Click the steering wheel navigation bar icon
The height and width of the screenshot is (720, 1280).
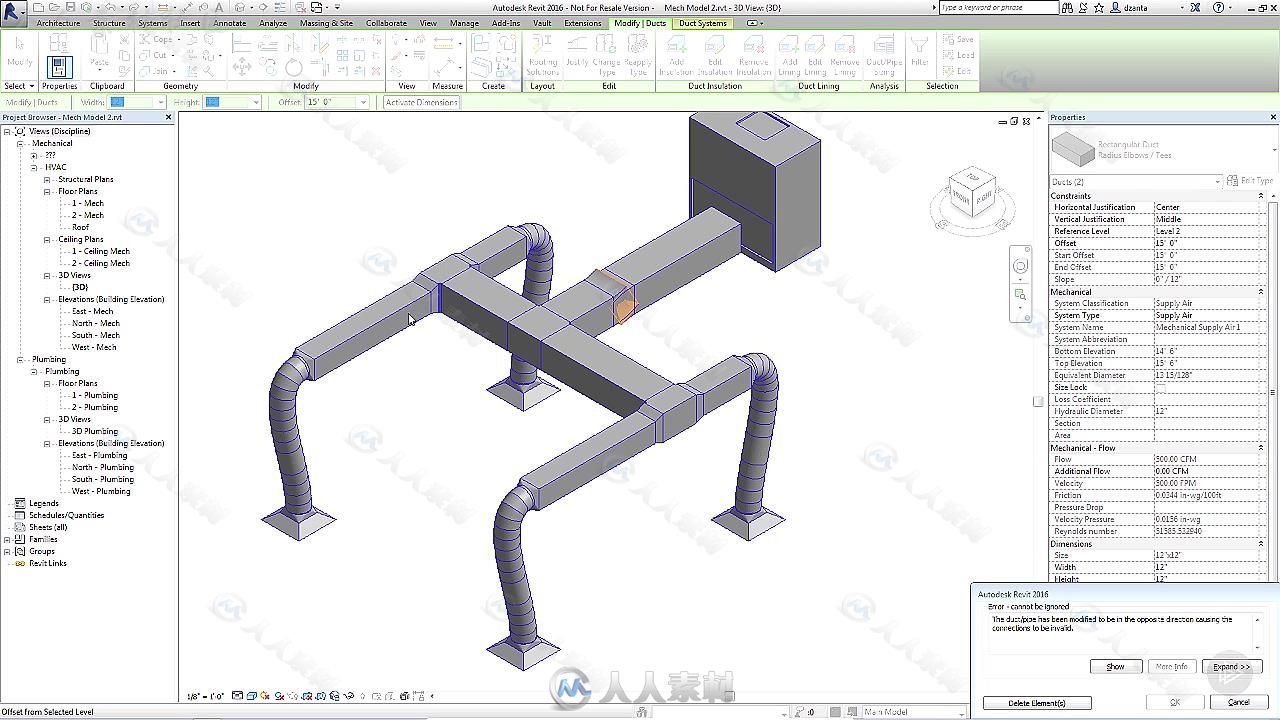click(x=1020, y=266)
